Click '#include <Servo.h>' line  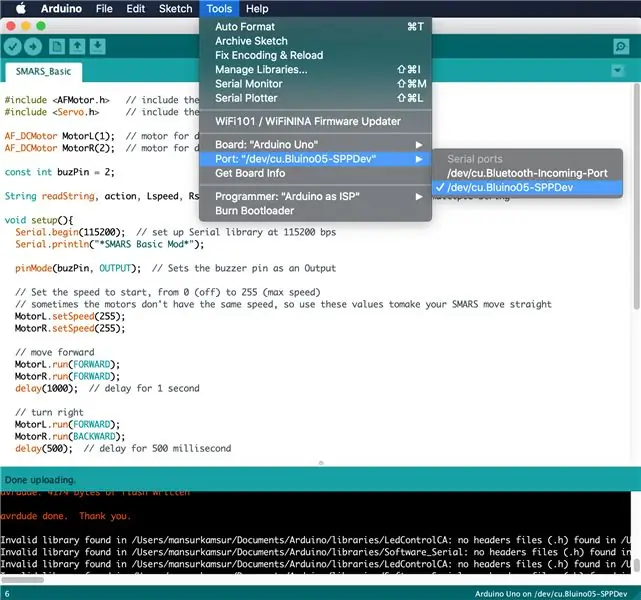(52, 112)
